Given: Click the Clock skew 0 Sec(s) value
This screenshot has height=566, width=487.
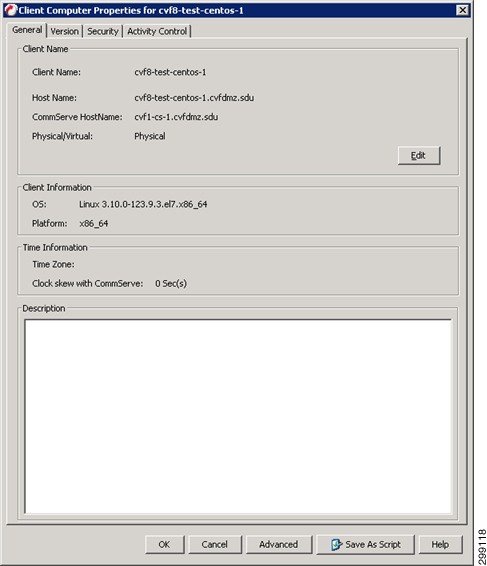Looking at the screenshot, I should click(x=171, y=284).
